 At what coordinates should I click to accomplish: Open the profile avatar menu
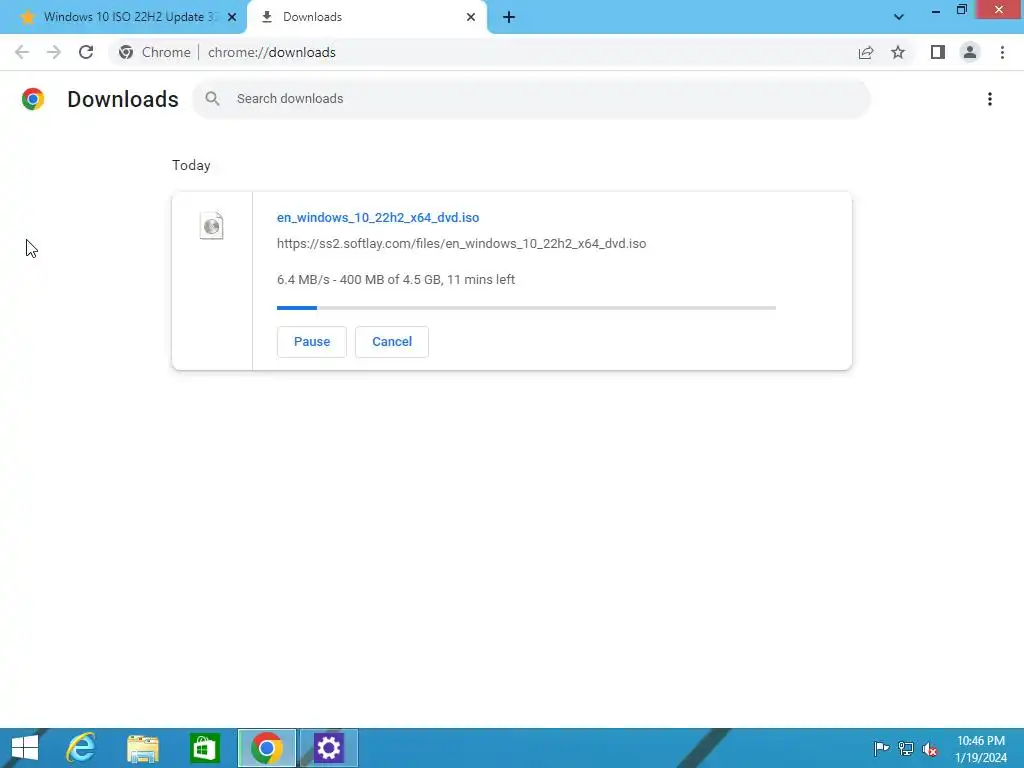click(970, 52)
